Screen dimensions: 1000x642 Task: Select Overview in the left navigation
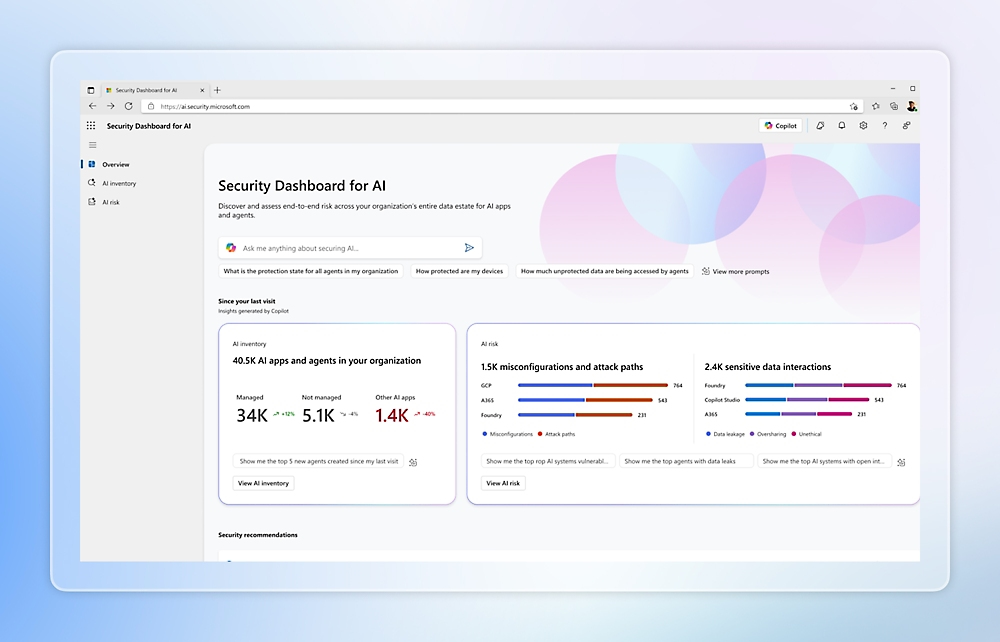[115, 164]
